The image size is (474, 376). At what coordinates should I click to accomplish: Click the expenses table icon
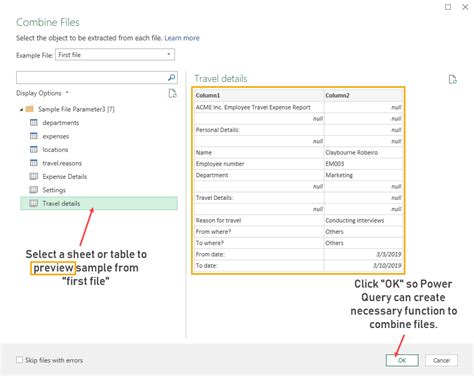pos(34,136)
